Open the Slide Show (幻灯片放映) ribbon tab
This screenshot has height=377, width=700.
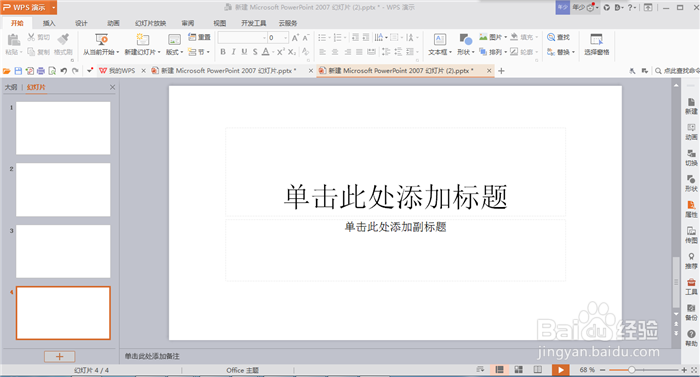pyautogui.click(x=150, y=23)
